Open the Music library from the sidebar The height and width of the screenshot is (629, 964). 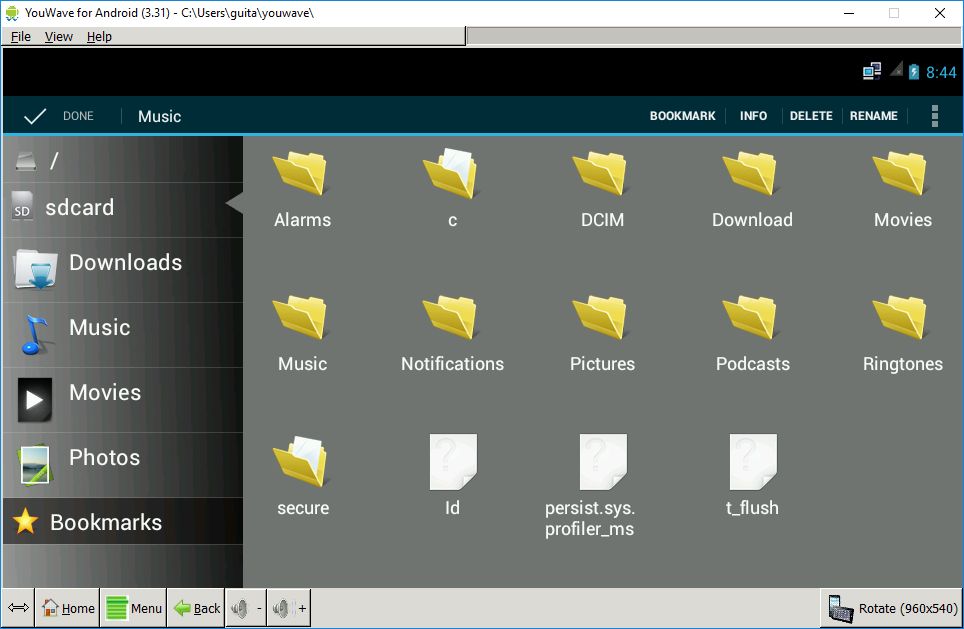(100, 327)
